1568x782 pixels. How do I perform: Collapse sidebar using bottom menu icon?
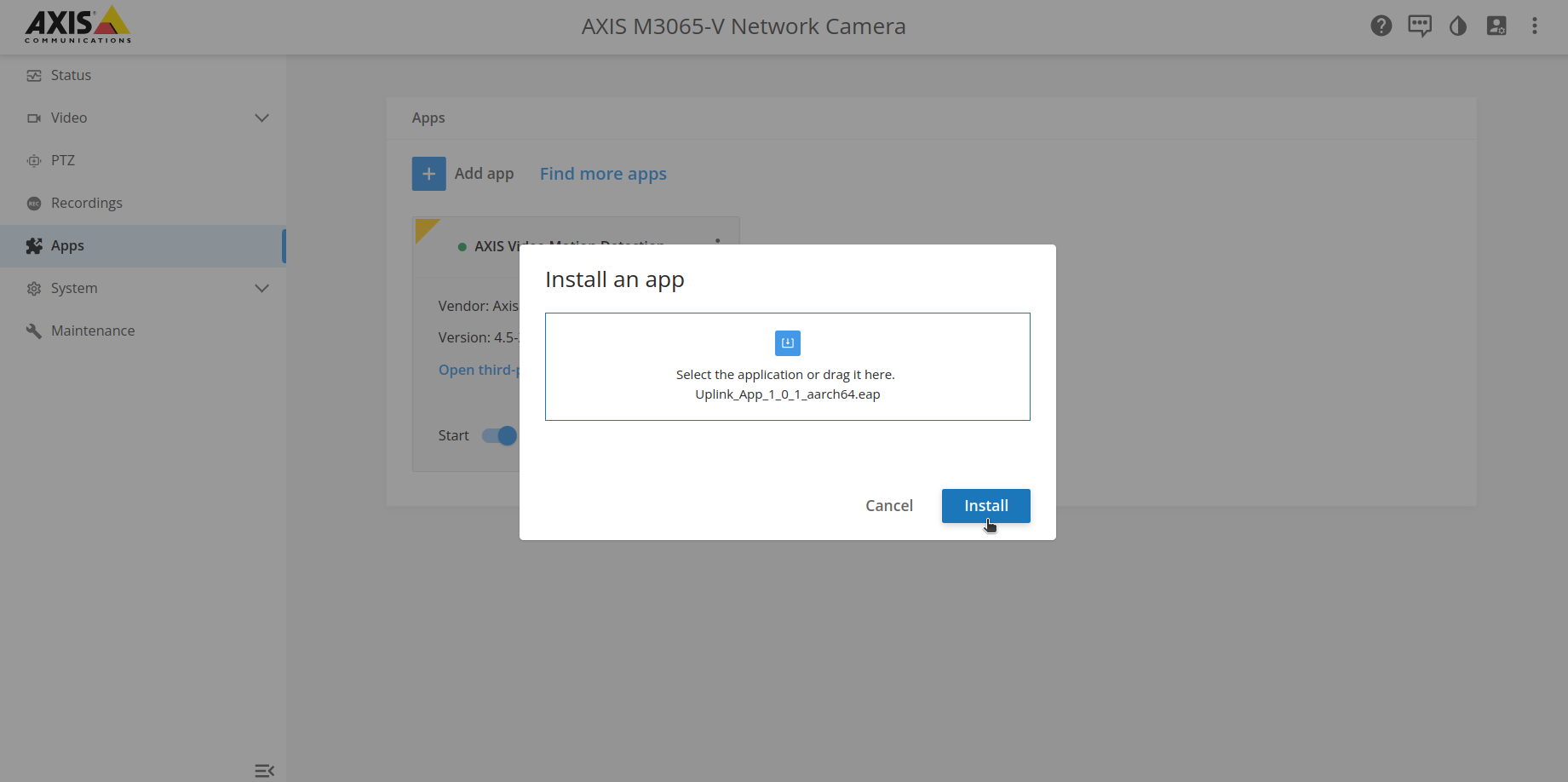click(x=264, y=771)
